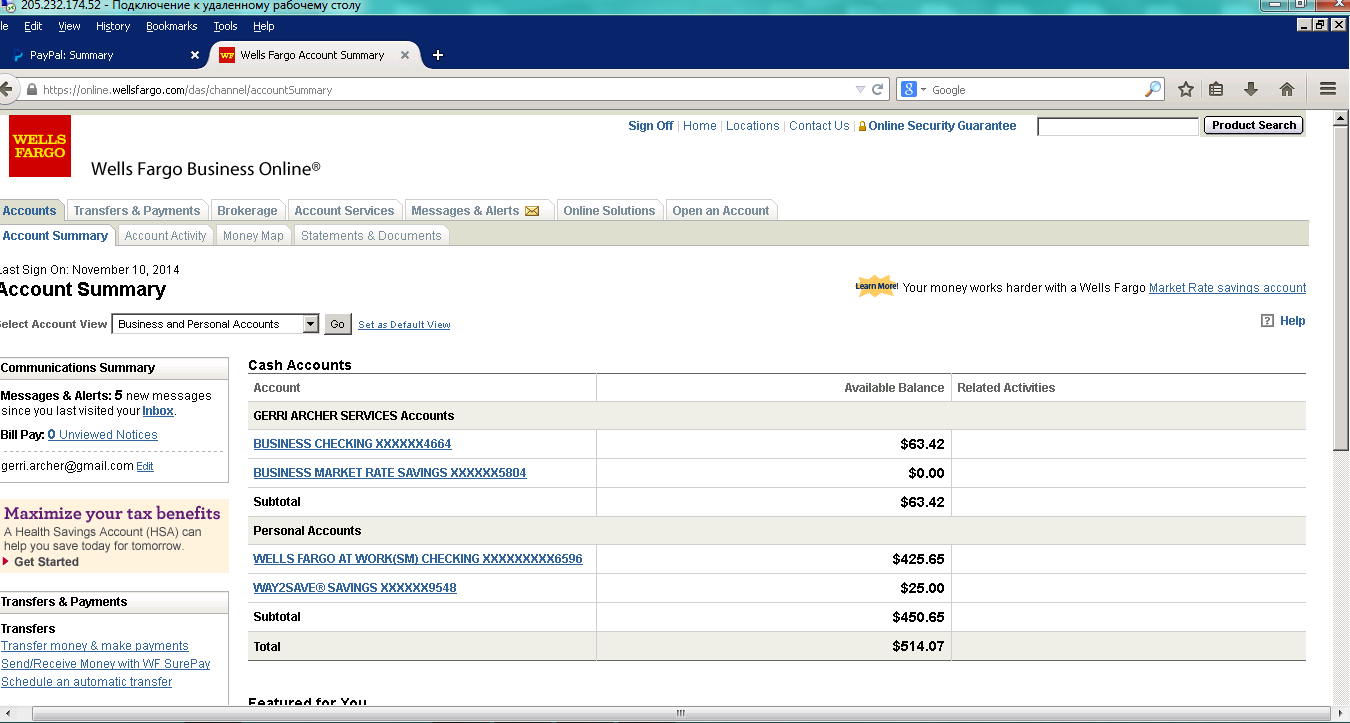Screen dimensions: 1350x723
Task: Select the Account Activity subtab
Action: point(165,236)
